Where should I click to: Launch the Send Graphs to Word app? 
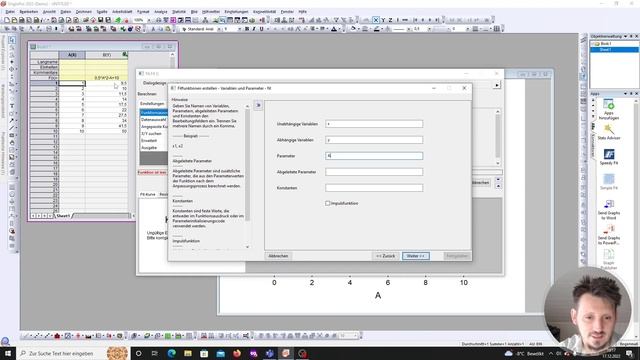609,209
